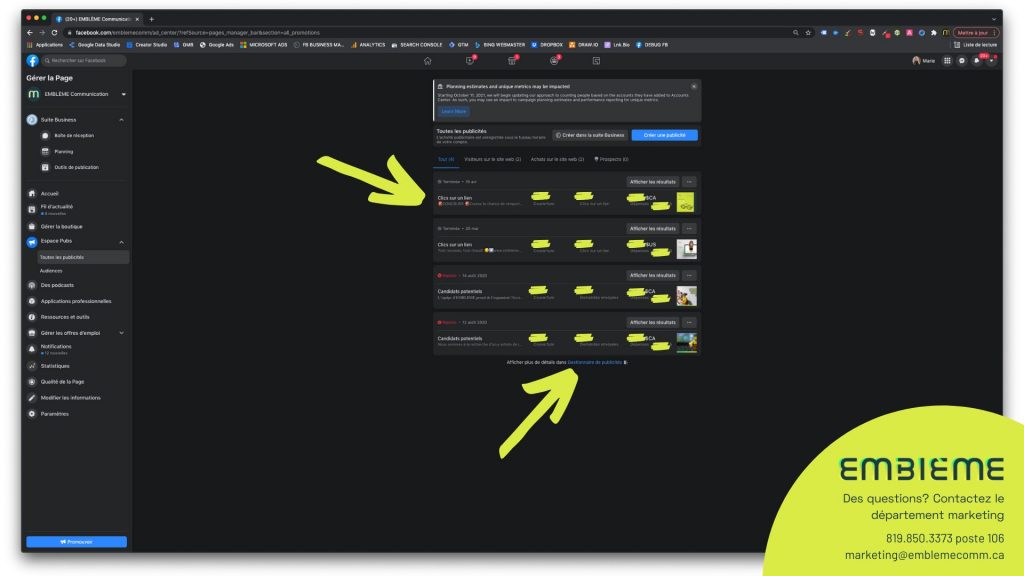Open the Creator Studio bookmark
The width and height of the screenshot is (1024, 576).
coord(146,45)
